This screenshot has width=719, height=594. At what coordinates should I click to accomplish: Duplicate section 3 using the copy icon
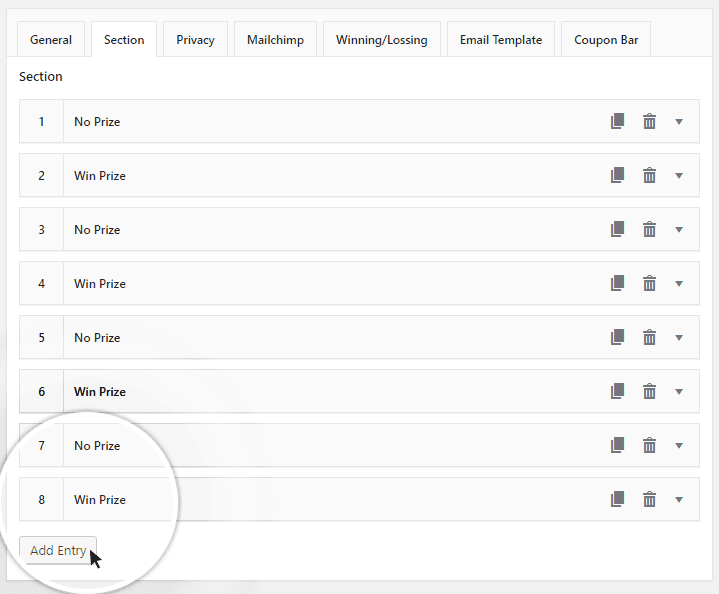tap(617, 229)
